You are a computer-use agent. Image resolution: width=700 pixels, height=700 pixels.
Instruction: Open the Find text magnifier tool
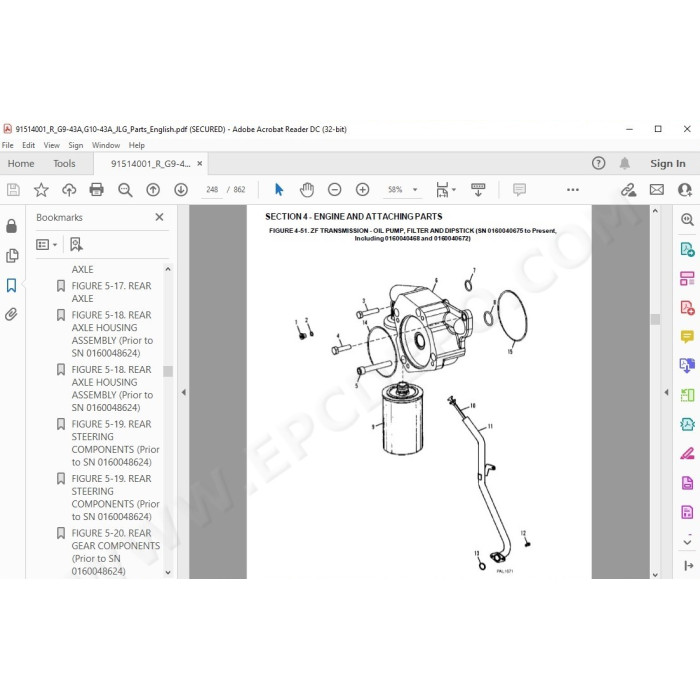pyautogui.click(x=125, y=190)
